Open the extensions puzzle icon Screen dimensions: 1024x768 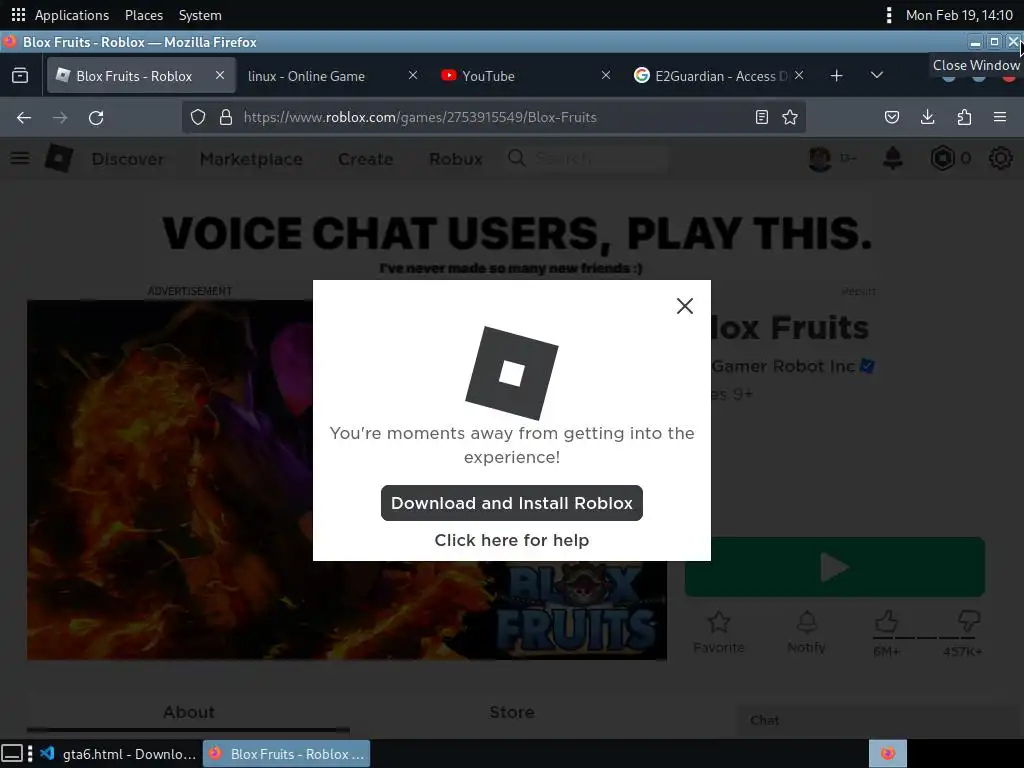pyautogui.click(x=964, y=118)
